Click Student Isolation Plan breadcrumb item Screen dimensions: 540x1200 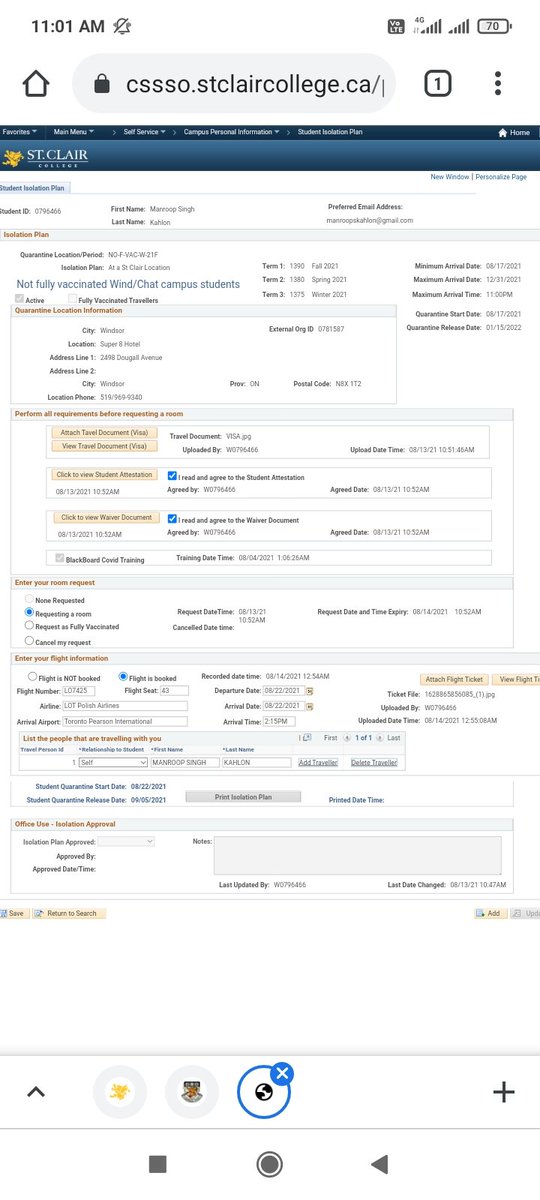coord(330,132)
